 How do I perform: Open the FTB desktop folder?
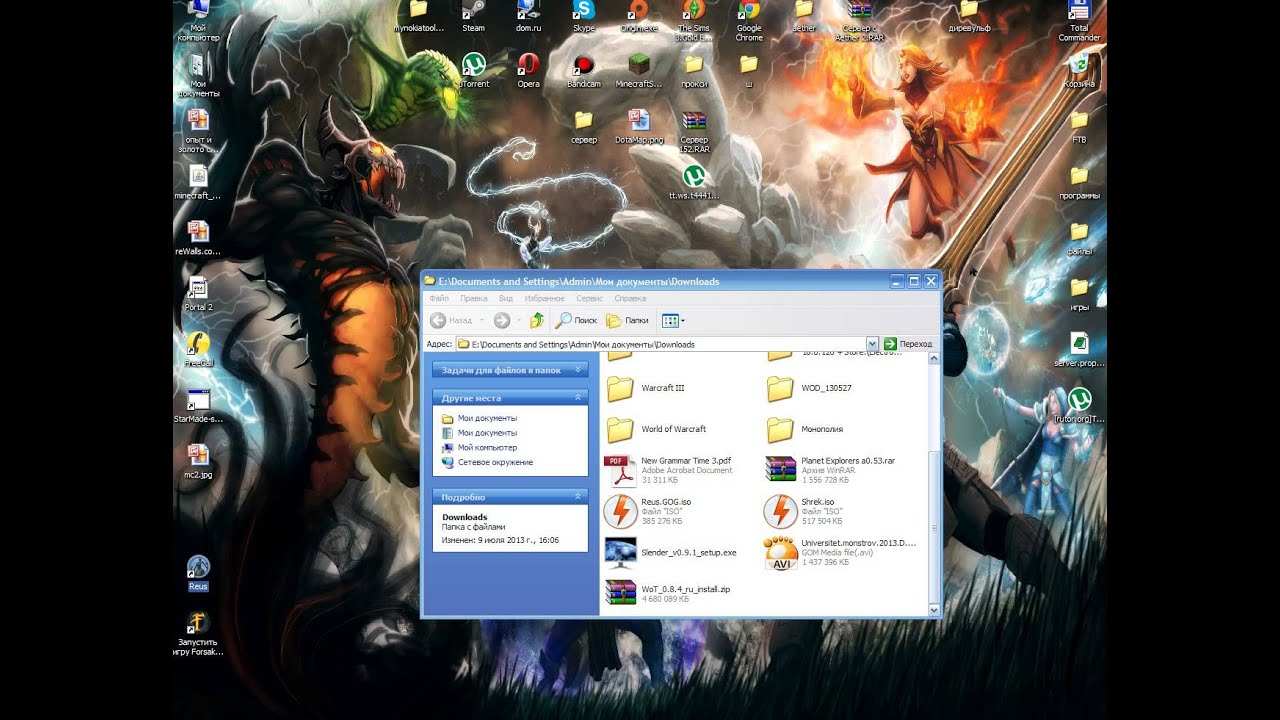click(x=1079, y=127)
